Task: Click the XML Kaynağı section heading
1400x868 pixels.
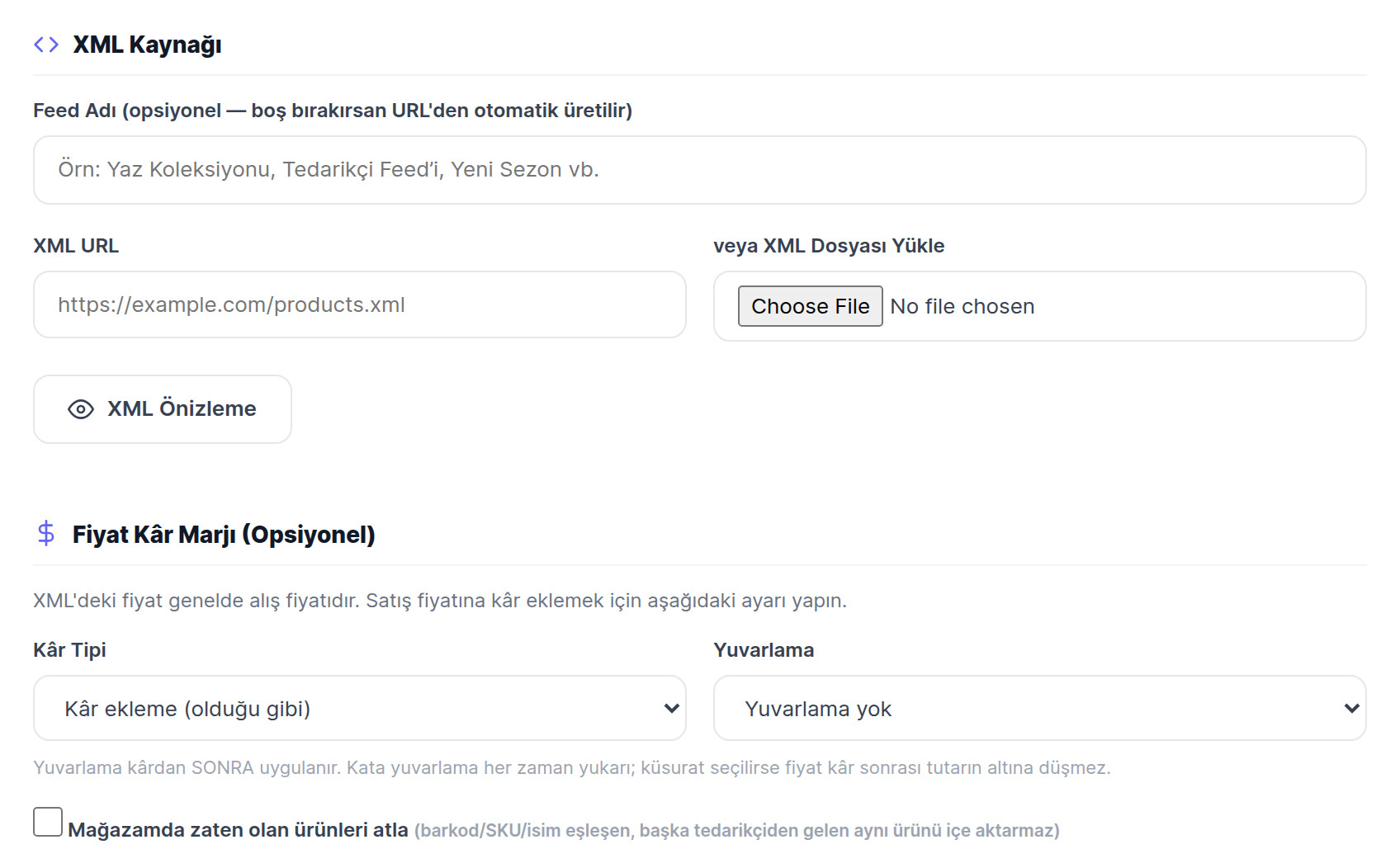Action: click(147, 45)
